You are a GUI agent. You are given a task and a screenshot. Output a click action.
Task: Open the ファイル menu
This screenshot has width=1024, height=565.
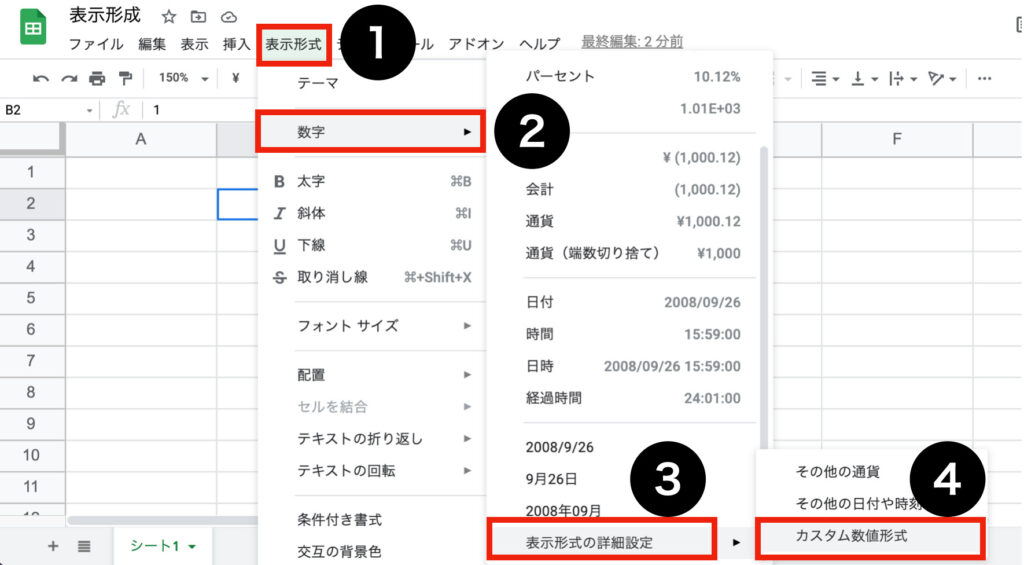point(96,44)
